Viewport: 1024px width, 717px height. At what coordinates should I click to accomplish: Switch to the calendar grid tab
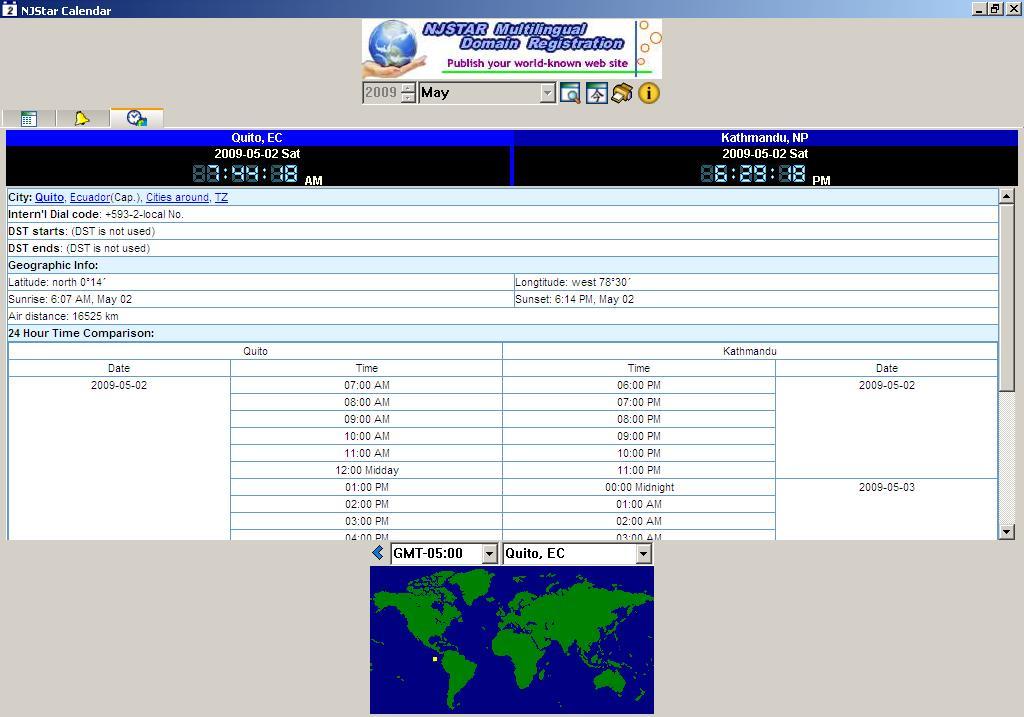coord(29,119)
